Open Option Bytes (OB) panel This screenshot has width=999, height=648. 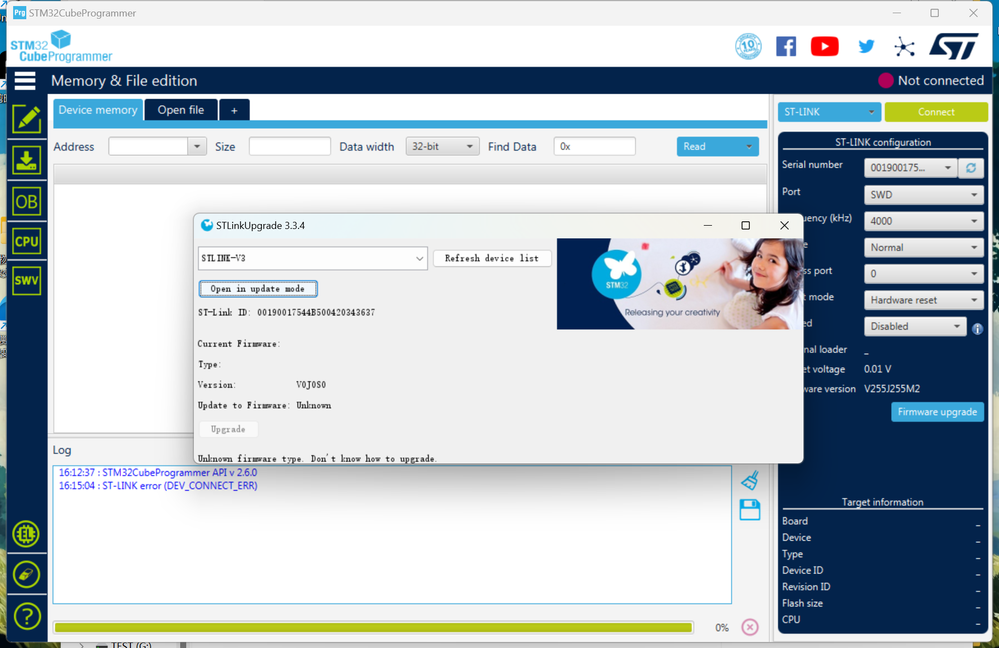(x=26, y=201)
